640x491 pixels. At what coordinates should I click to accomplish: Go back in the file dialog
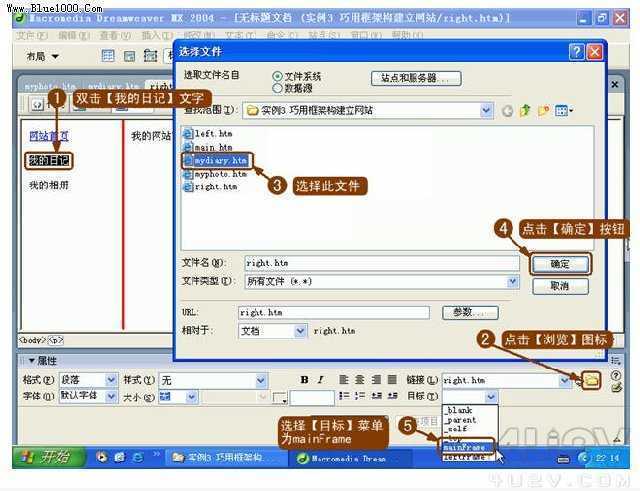coord(507,111)
